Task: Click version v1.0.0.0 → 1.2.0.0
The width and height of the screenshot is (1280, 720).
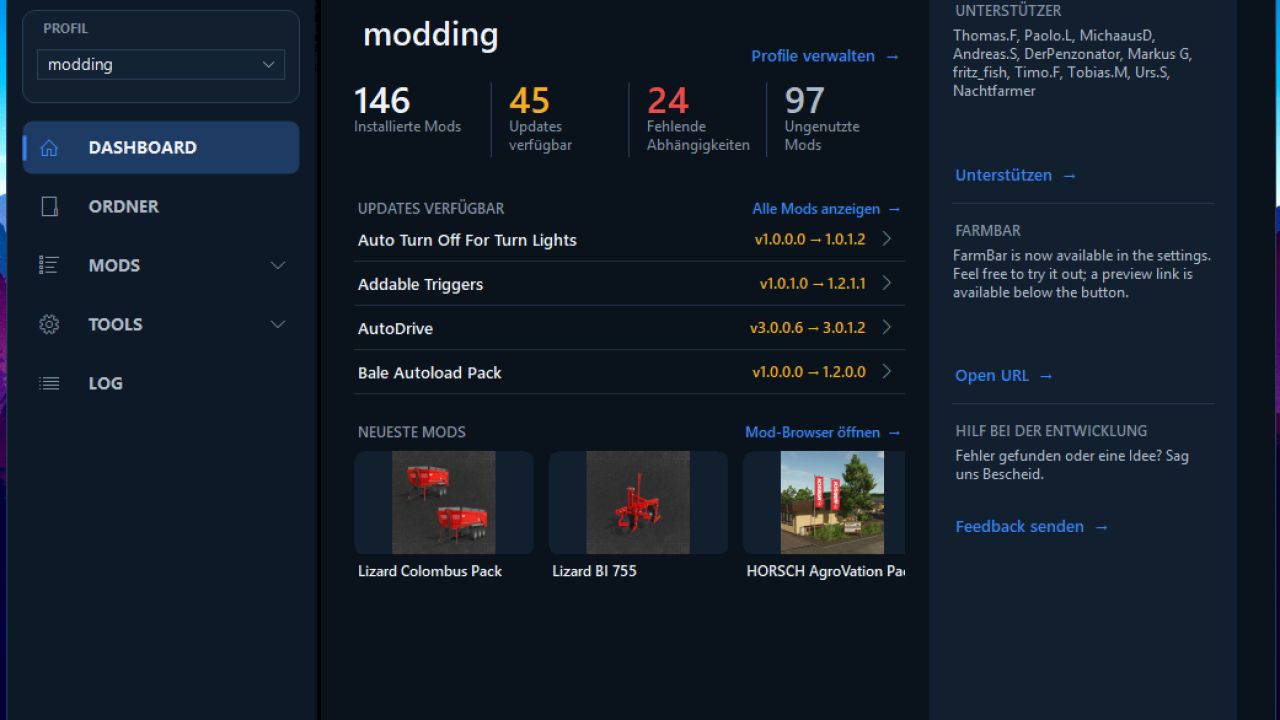Action: click(809, 372)
